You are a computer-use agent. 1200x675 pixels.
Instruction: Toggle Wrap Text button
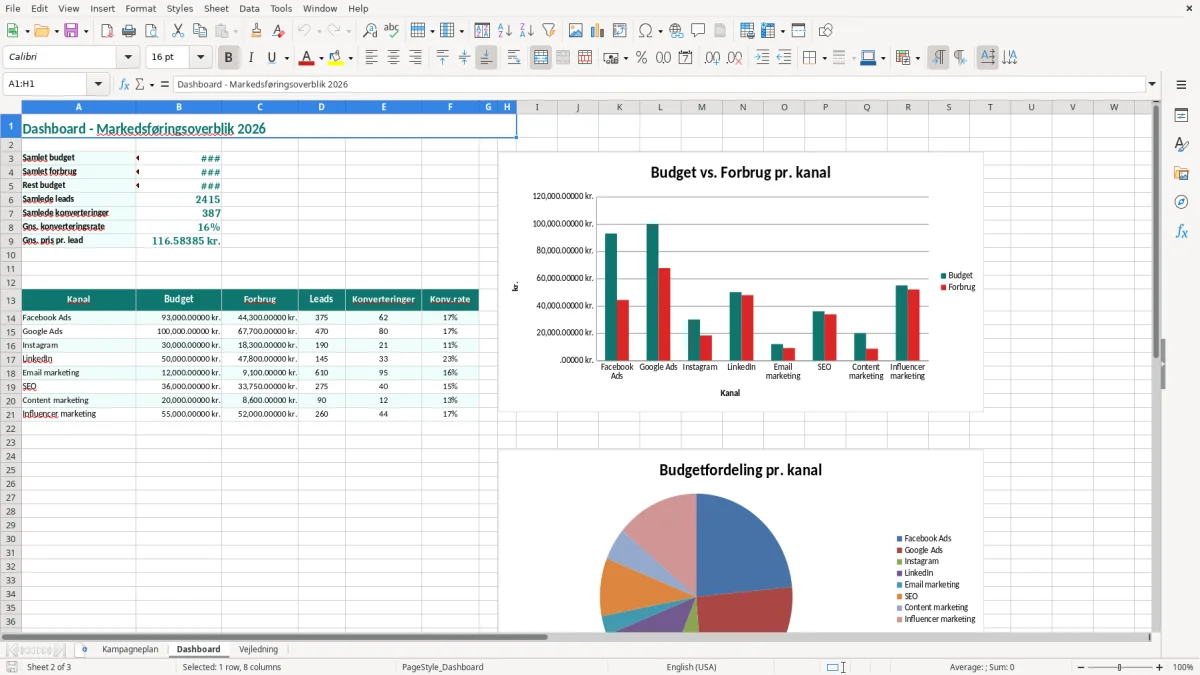pos(514,58)
